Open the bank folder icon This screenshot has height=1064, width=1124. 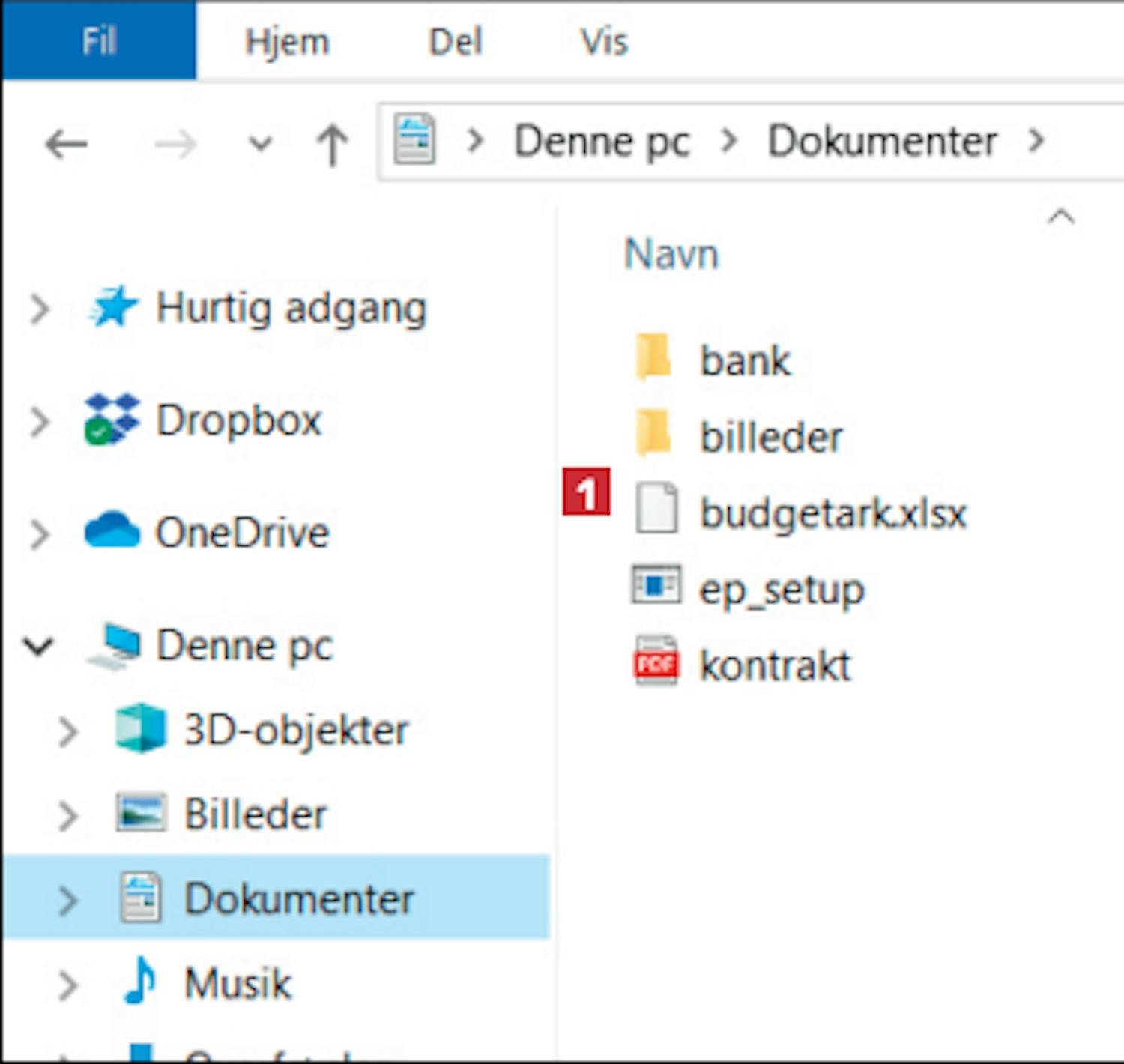pos(653,359)
